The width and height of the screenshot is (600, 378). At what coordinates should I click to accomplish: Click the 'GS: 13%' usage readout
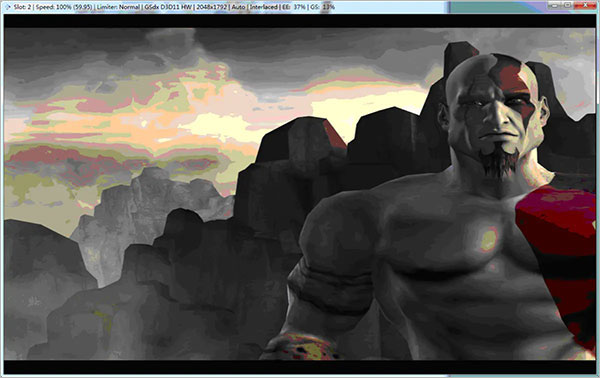(x=322, y=7)
